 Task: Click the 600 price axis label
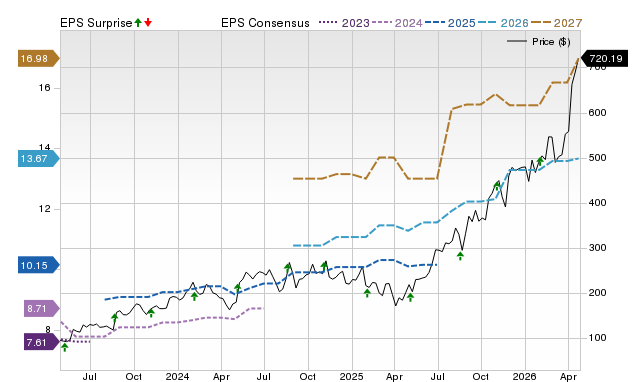pyautogui.click(x=597, y=113)
